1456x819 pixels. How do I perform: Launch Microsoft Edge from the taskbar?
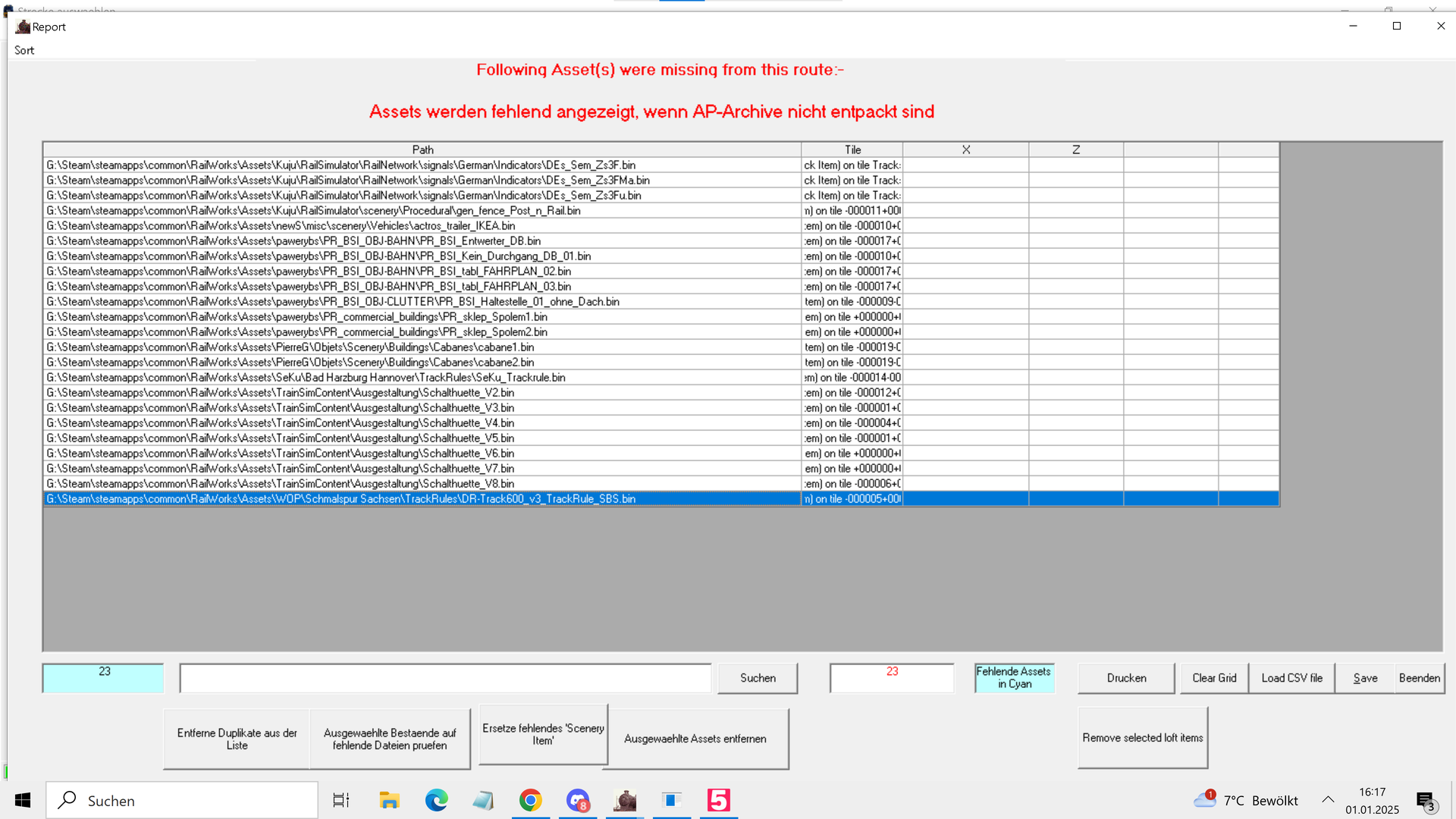click(436, 800)
